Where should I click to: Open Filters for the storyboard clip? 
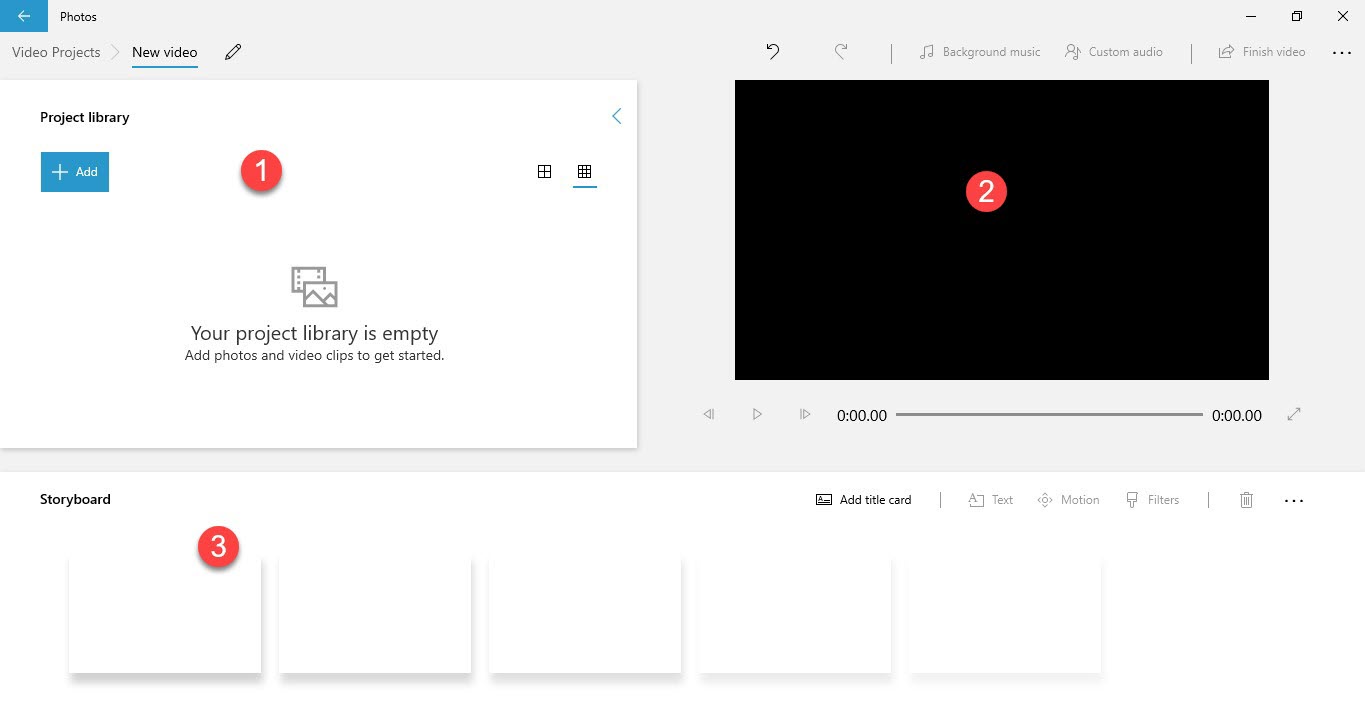tap(1152, 500)
